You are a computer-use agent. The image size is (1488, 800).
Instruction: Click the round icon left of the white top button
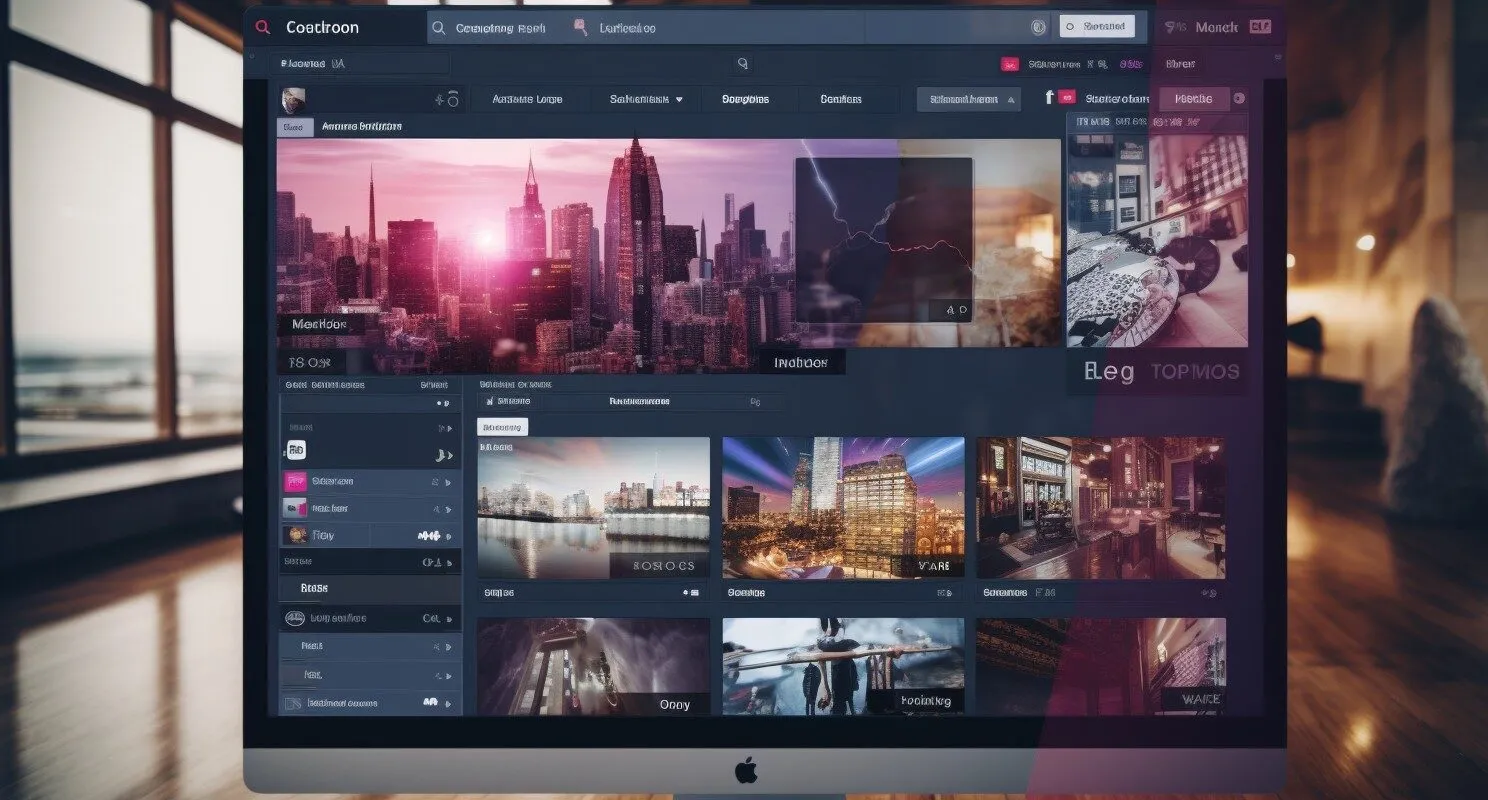[x=1038, y=27]
